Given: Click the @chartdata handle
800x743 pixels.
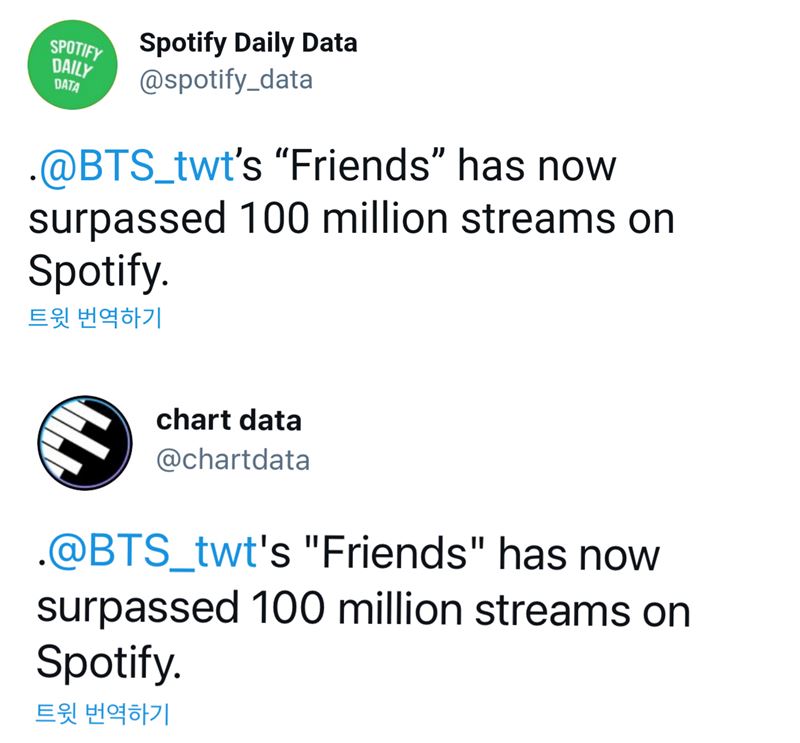Looking at the screenshot, I should 233,460.
